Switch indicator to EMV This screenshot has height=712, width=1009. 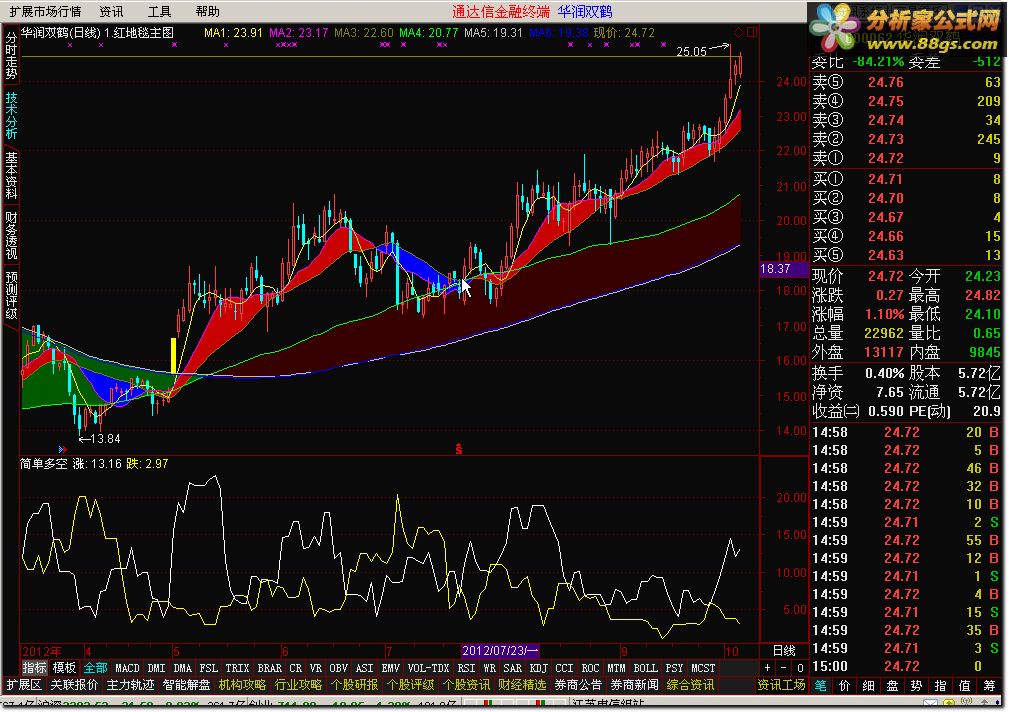pos(391,668)
